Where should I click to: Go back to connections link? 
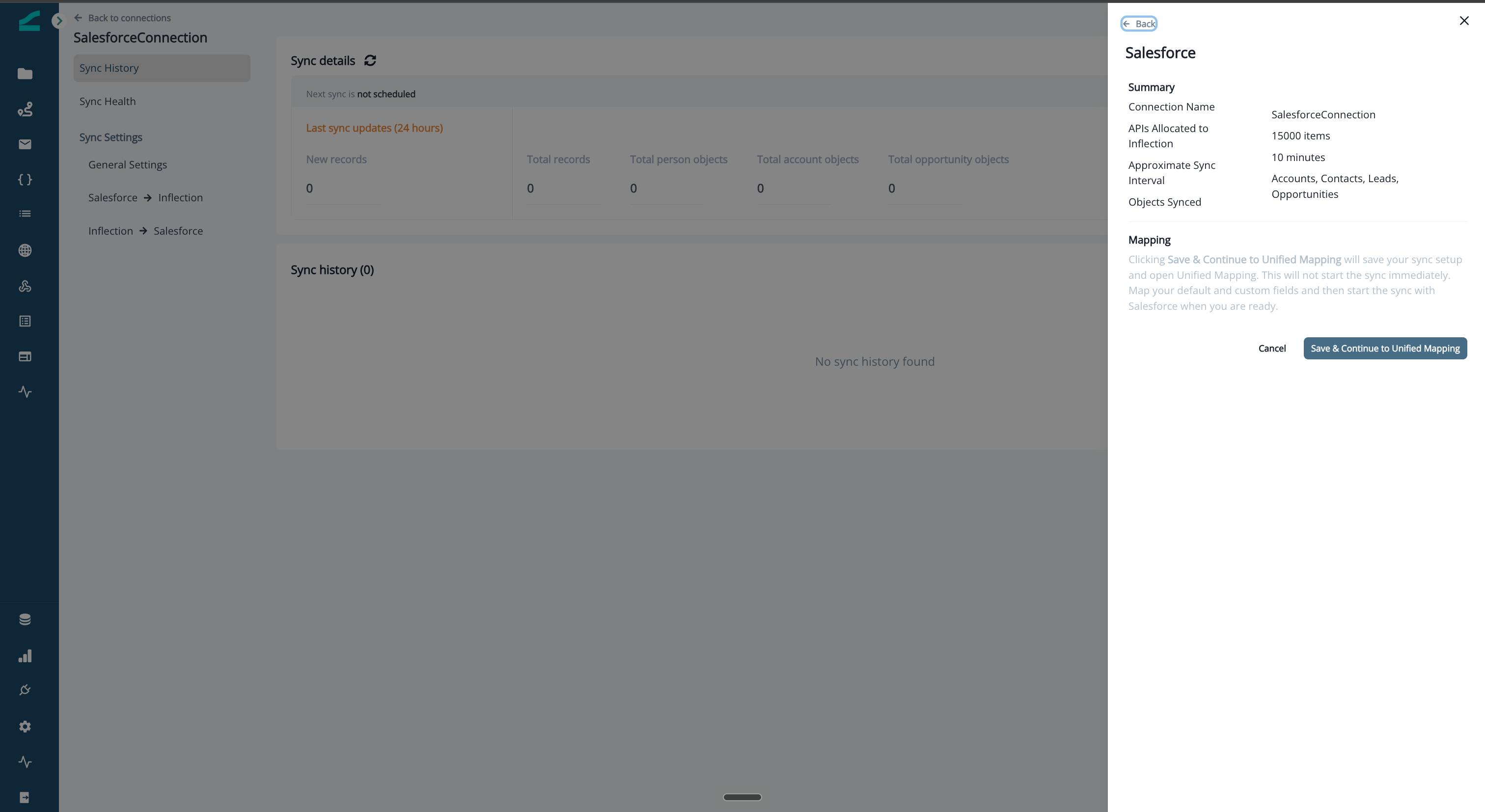[x=122, y=18]
